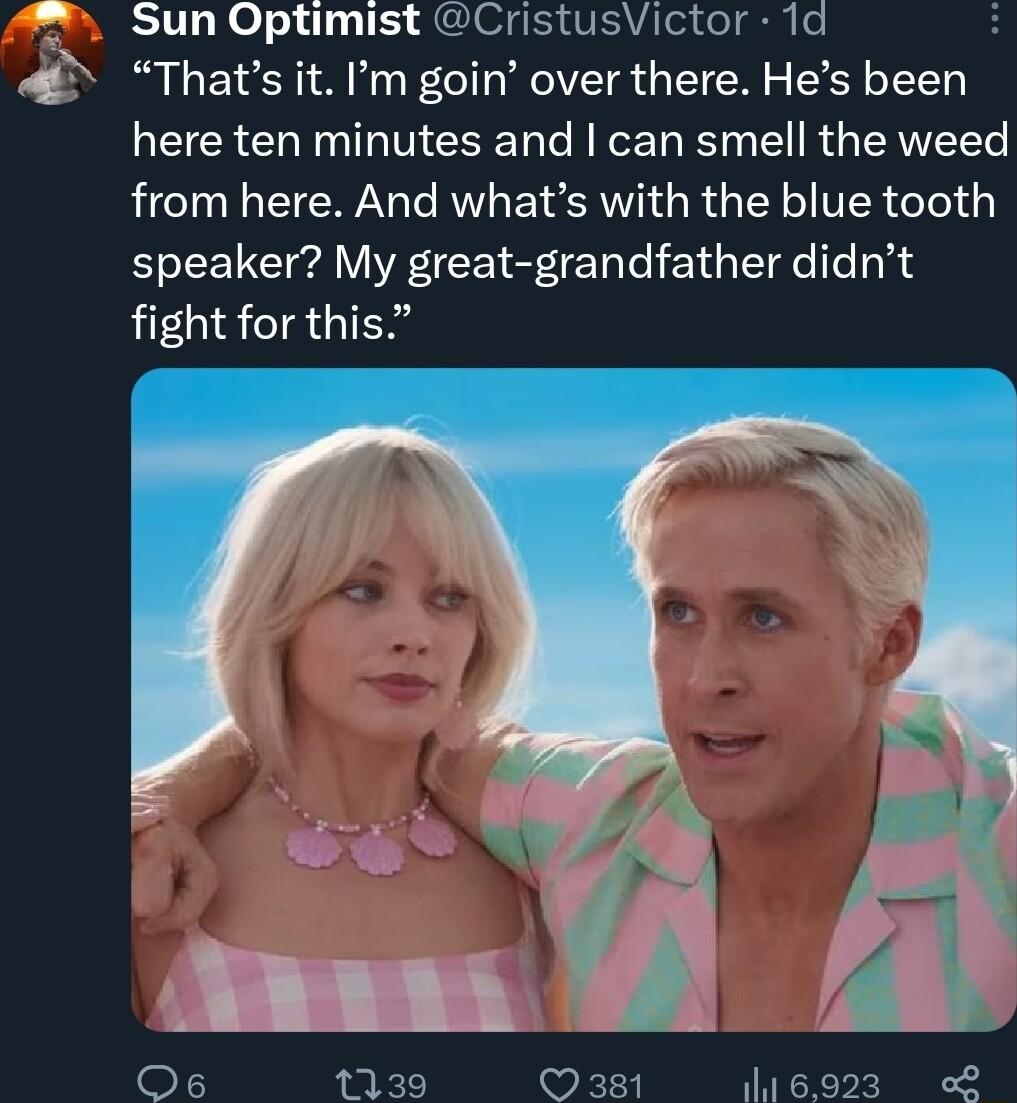
Task: Click the retweet count 39
Action: pyautogui.click(x=406, y=1084)
